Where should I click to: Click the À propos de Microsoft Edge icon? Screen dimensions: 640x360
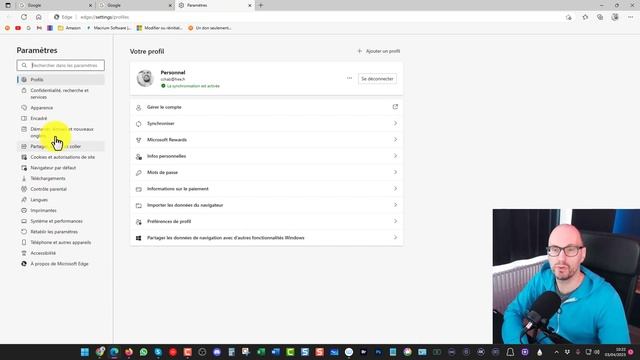tap(24, 264)
